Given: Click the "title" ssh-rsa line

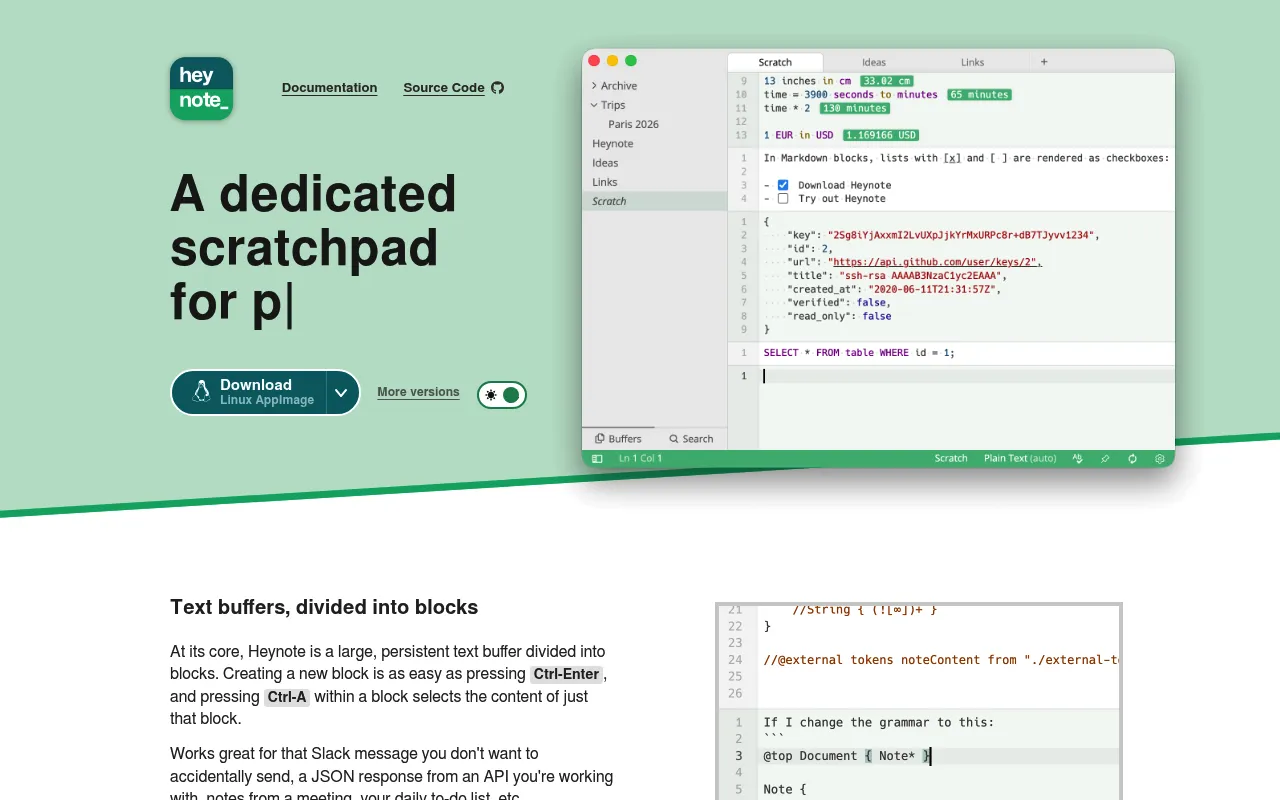Looking at the screenshot, I should click(897, 275).
